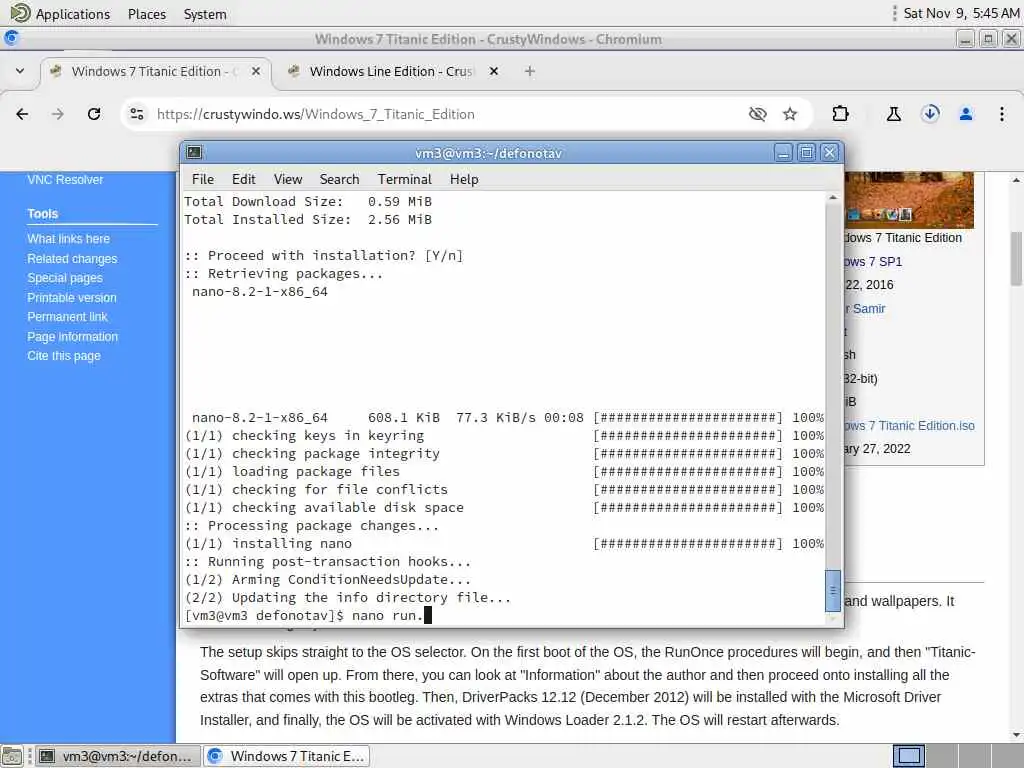Image resolution: width=1024 pixels, height=768 pixels.
Task: Open the tab search dropdown arrow
Action: pyautogui.click(x=20, y=71)
